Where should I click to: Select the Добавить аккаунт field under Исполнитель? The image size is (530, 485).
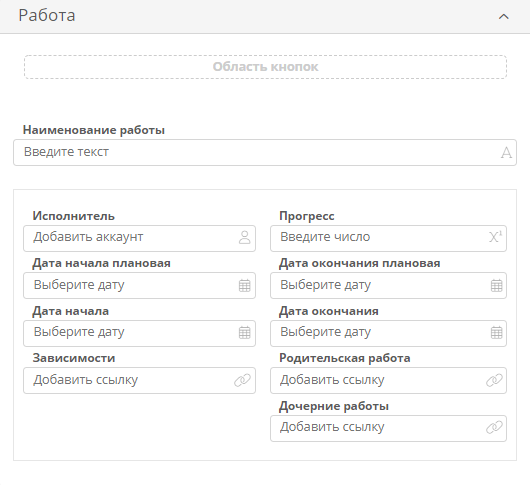pos(139,238)
